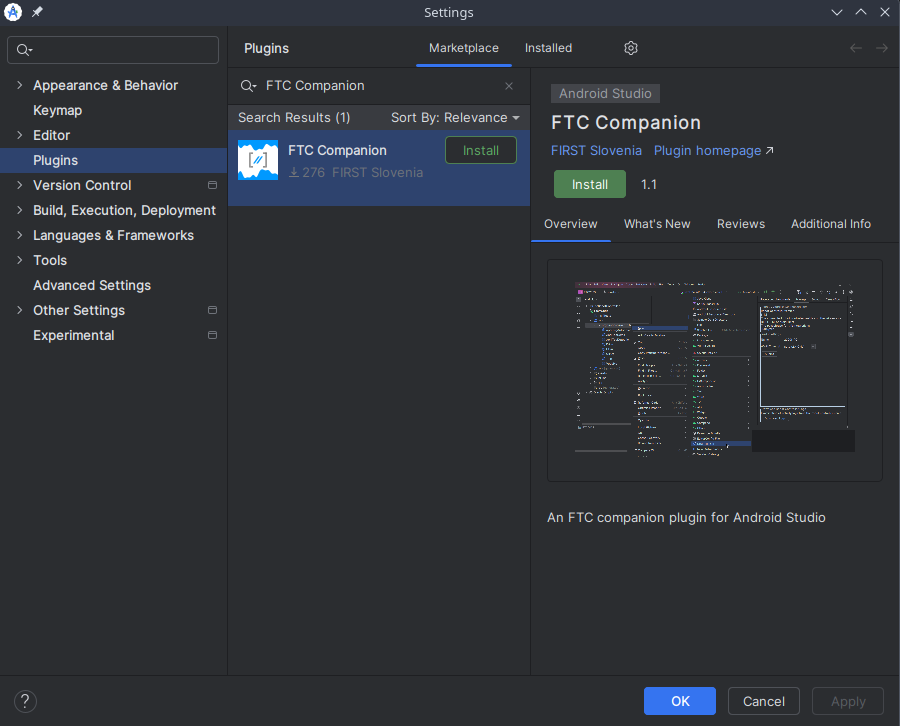Click the settings search input field
Image resolution: width=900 pixels, height=726 pixels.
pyautogui.click(x=113, y=50)
